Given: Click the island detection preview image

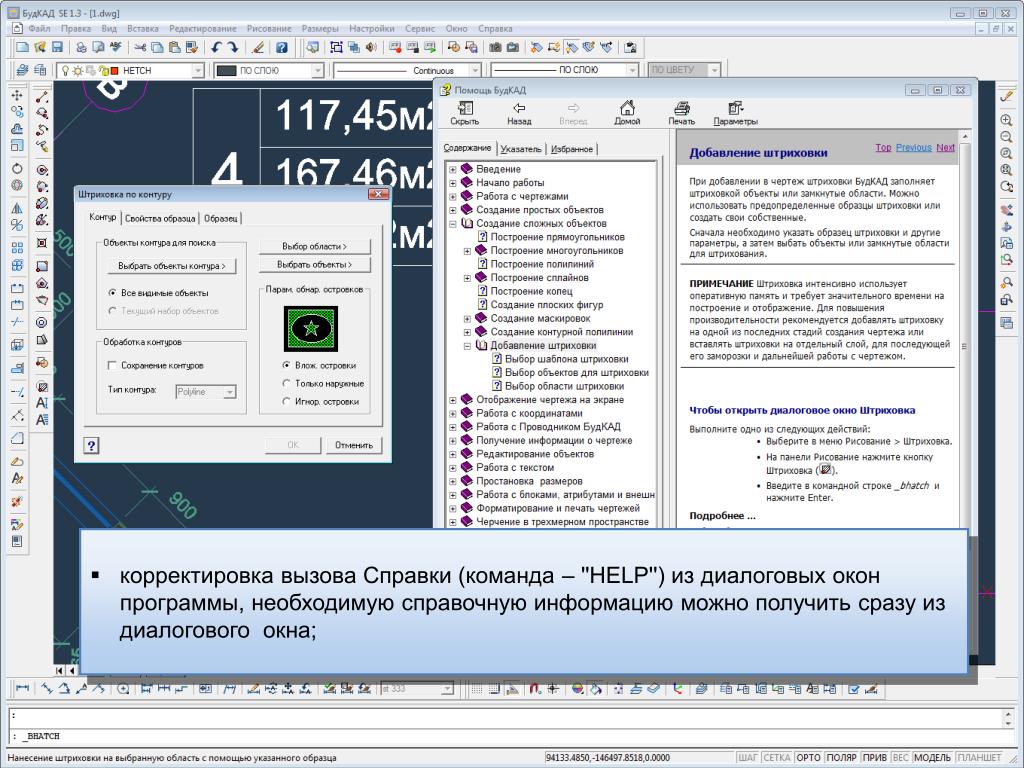Looking at the screenshot, I should coord(311,328).
